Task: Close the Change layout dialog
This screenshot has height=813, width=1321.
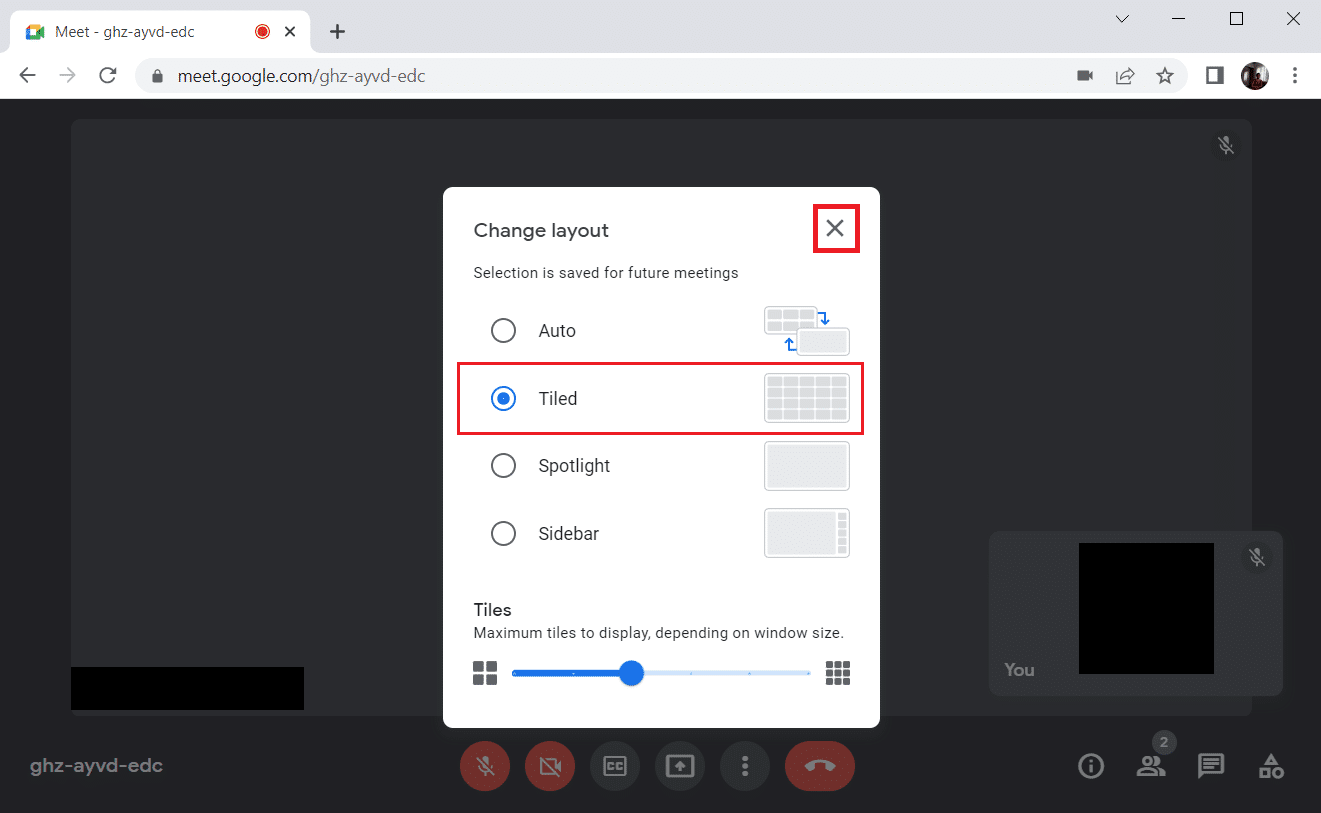Action: coord(835,229)
